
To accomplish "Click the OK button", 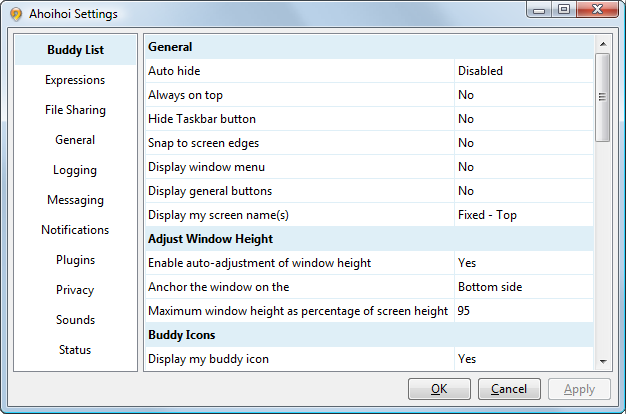I will click(x=439, y=389).
